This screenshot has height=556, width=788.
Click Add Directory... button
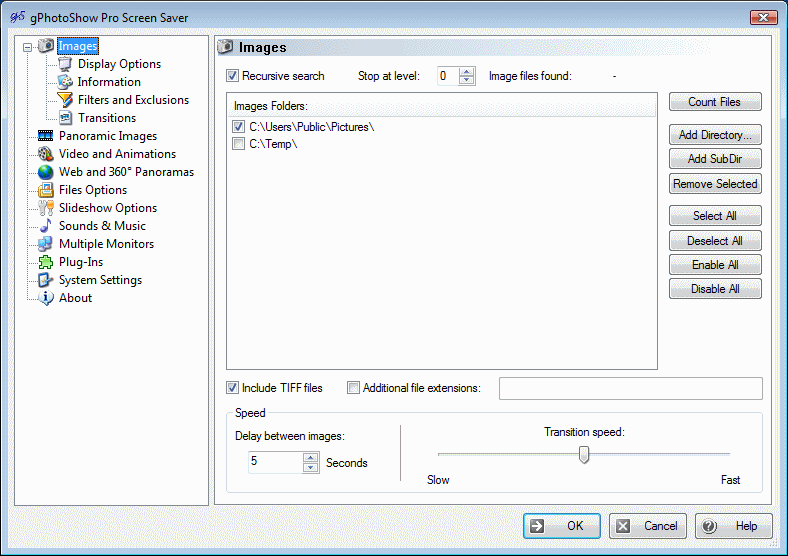pyautogui.click(x=715, y=135)
